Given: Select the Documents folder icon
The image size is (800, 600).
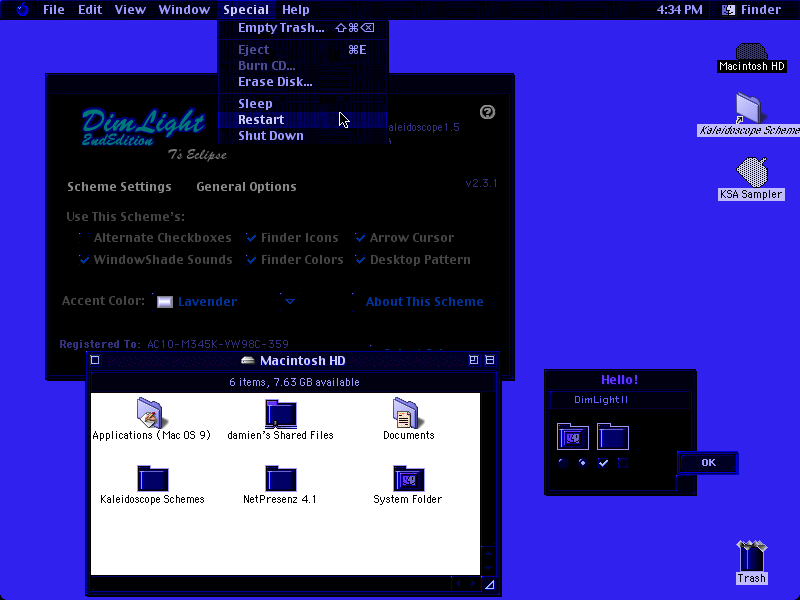Looking at the screenshot, I should tap(406, 413).
